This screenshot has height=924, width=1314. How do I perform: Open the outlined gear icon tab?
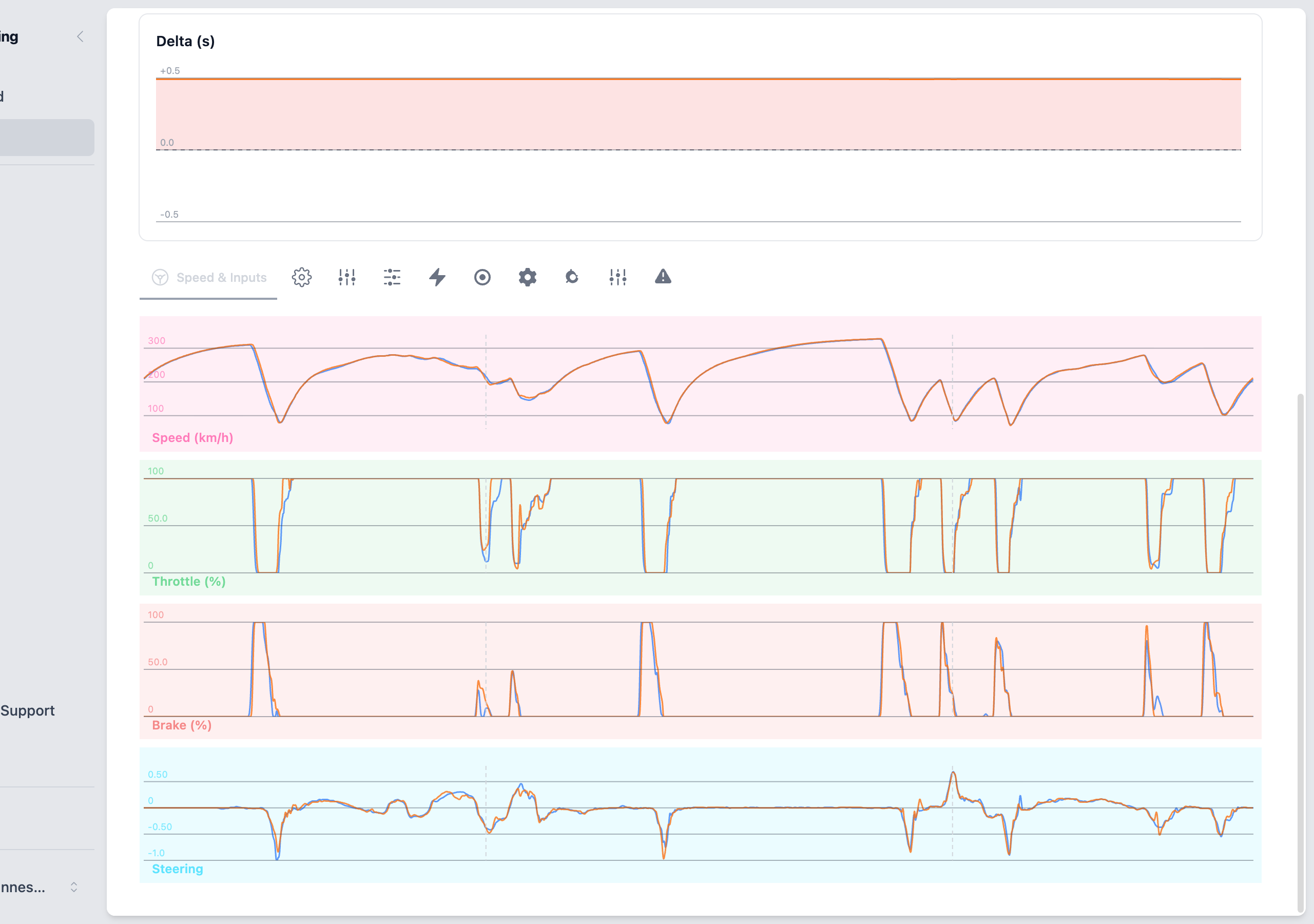[x=302, y=278]
